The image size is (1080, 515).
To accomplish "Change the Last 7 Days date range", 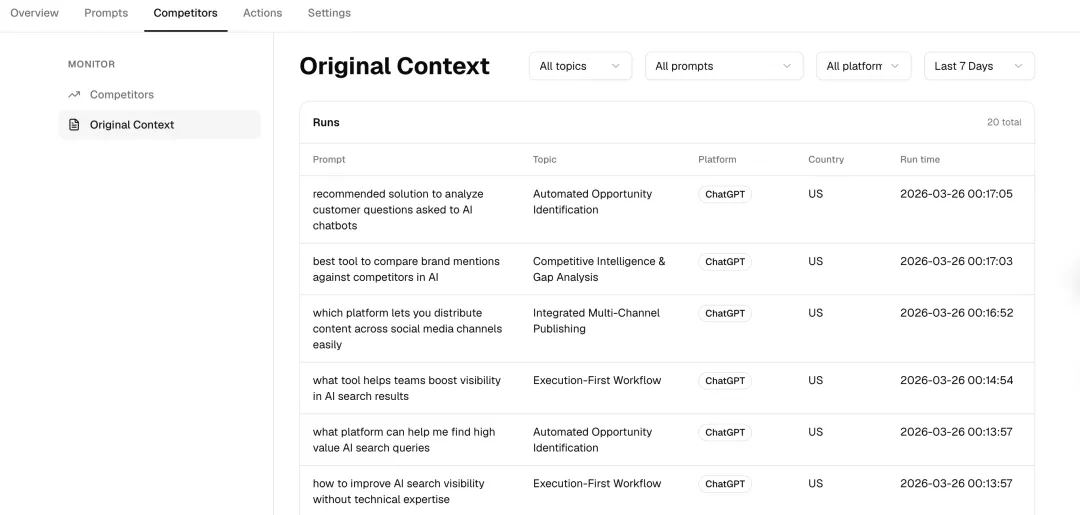I will click(978, 66).
